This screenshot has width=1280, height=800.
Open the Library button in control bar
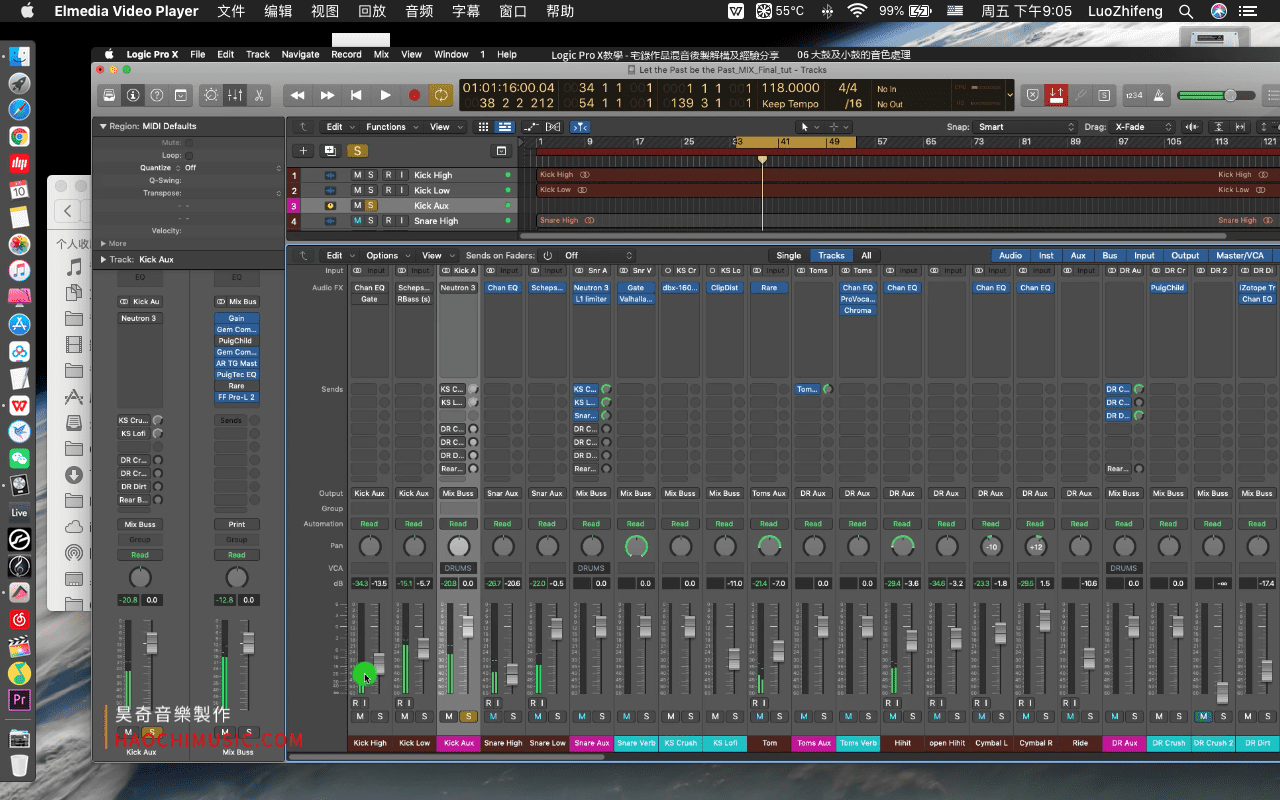110,95
